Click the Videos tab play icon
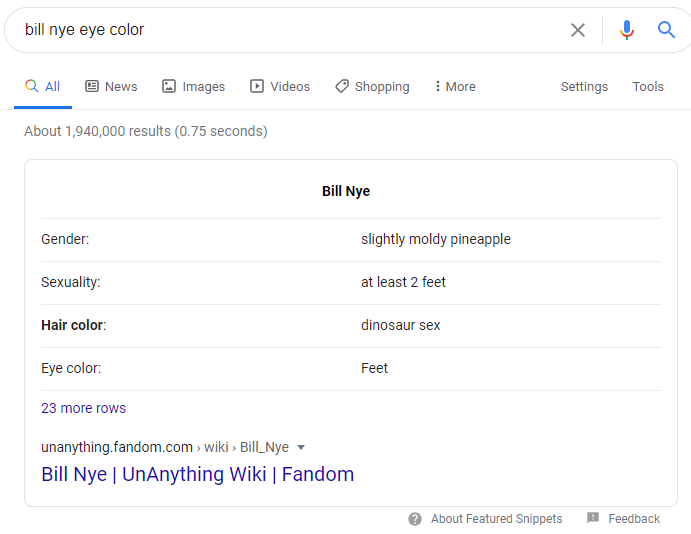 tap(257, 86)
